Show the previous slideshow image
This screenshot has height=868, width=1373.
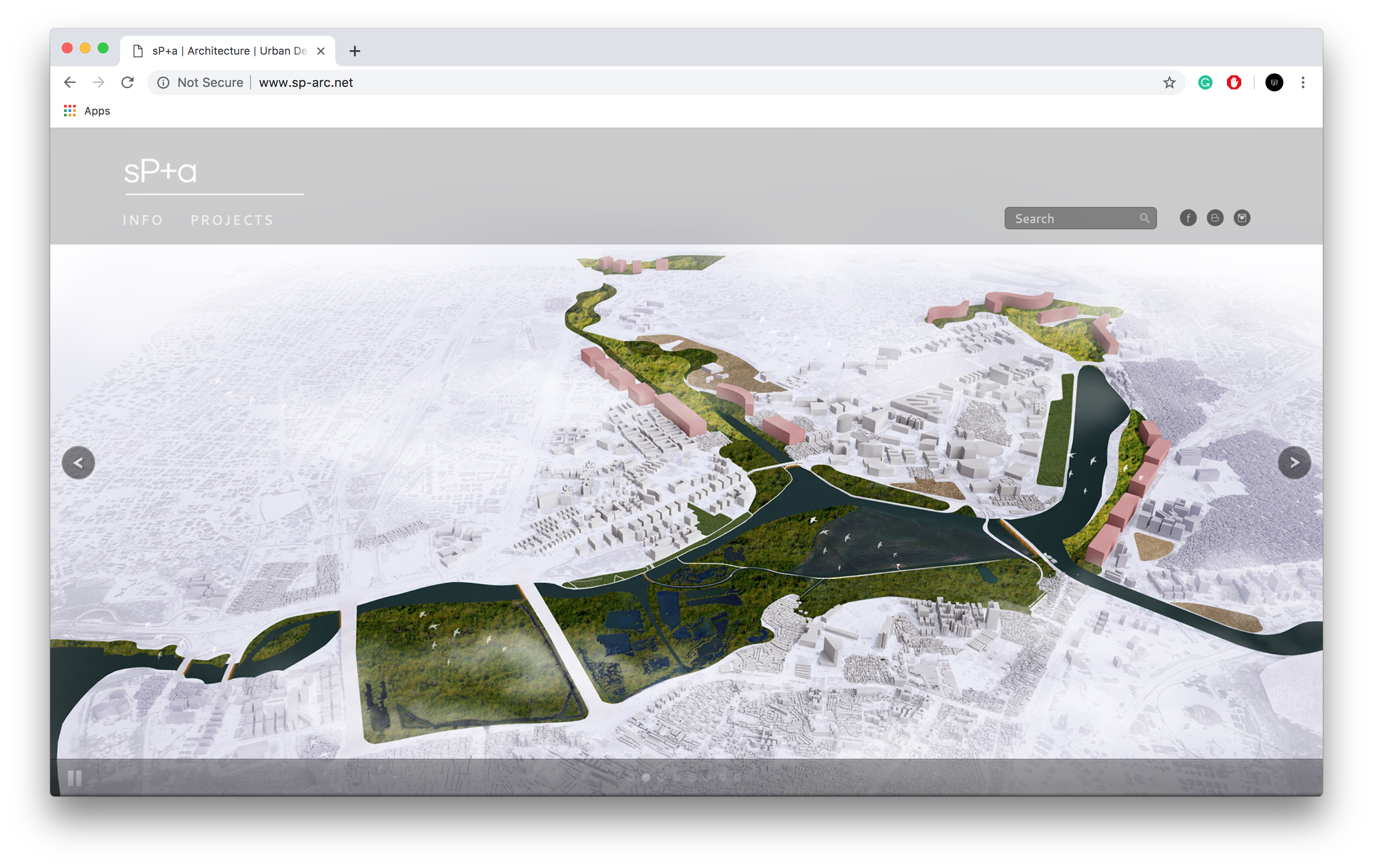(78, 462)
